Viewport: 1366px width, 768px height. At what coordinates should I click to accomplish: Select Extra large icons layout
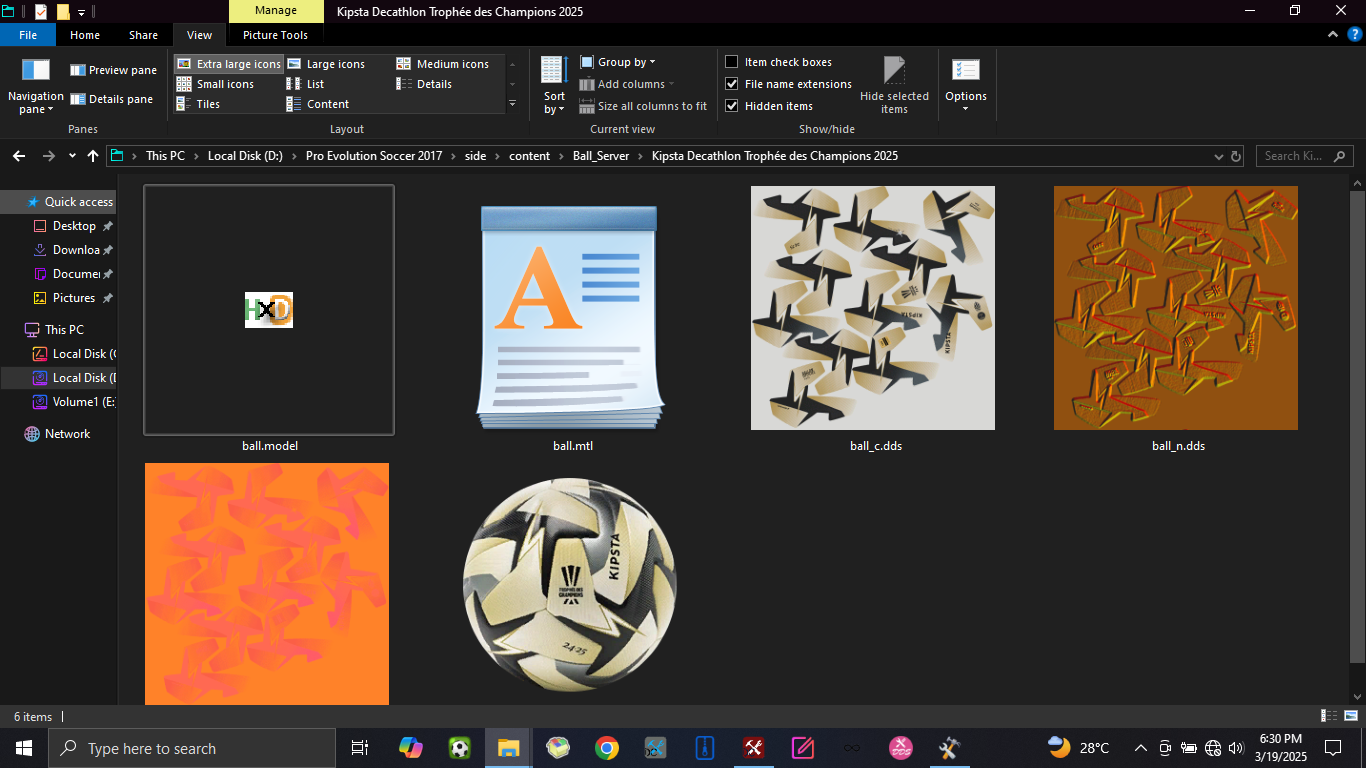tap(229, 64)
